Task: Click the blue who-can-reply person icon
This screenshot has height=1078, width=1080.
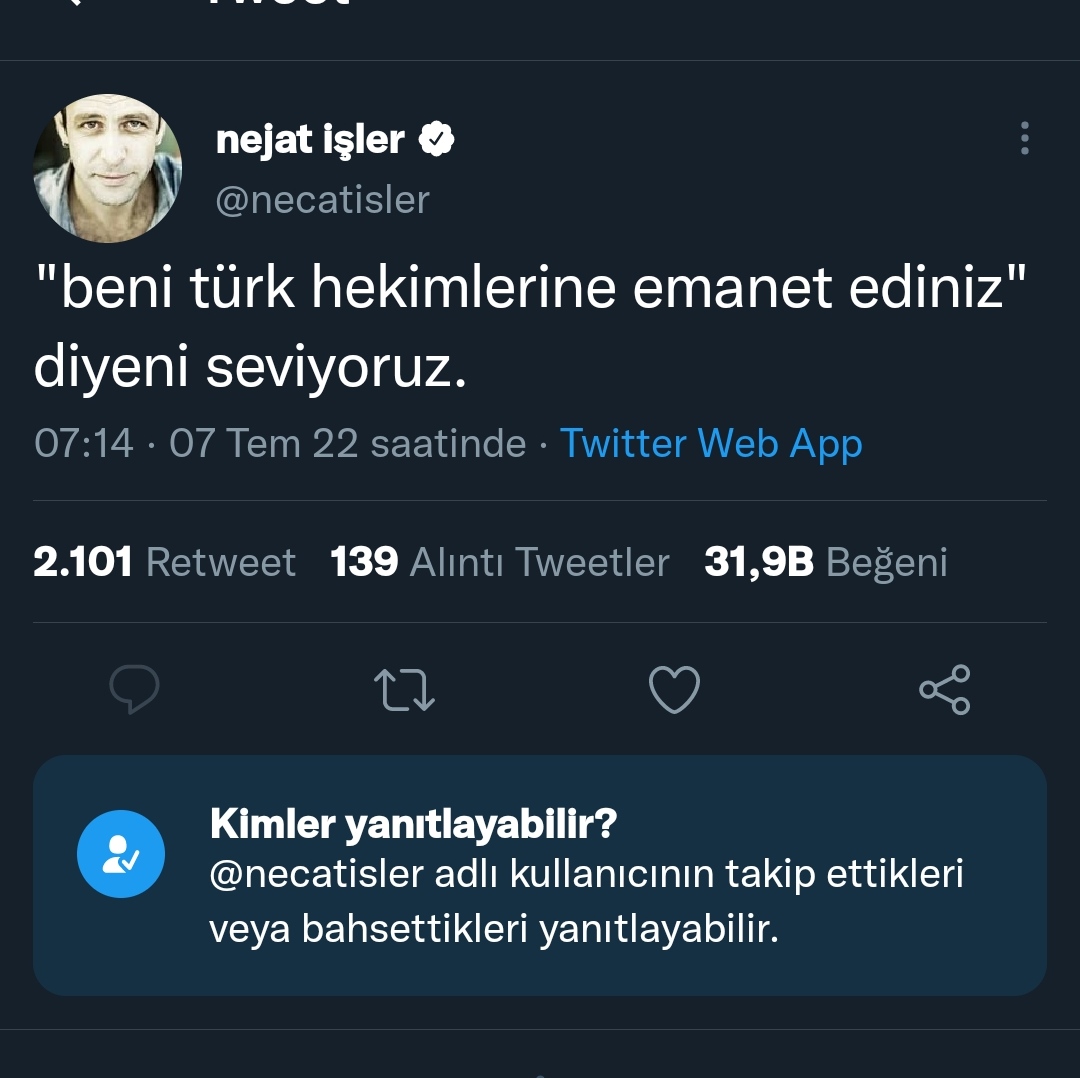Action: 121,854
